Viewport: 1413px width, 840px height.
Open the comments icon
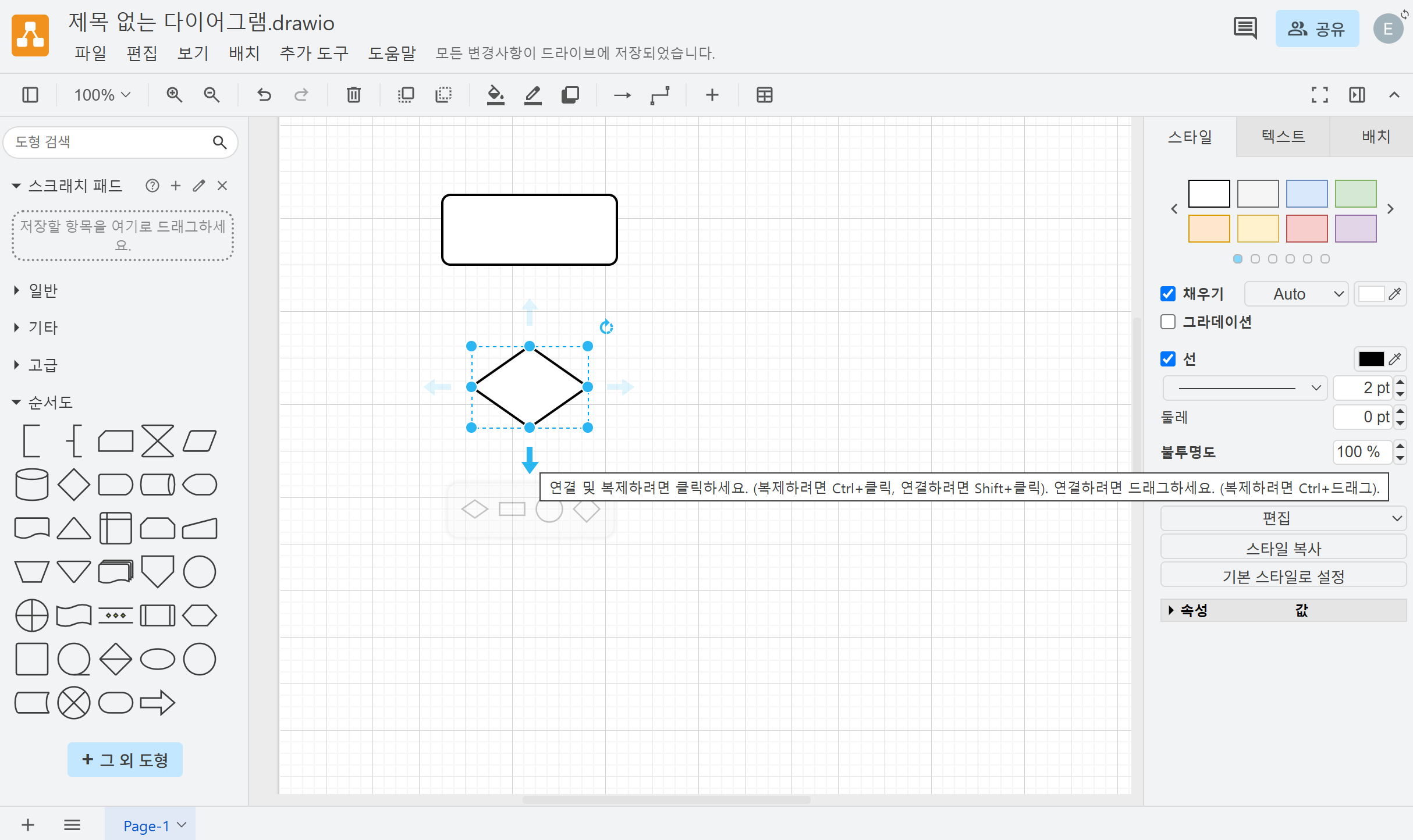pyautogui.click(x=1245, y=28)
